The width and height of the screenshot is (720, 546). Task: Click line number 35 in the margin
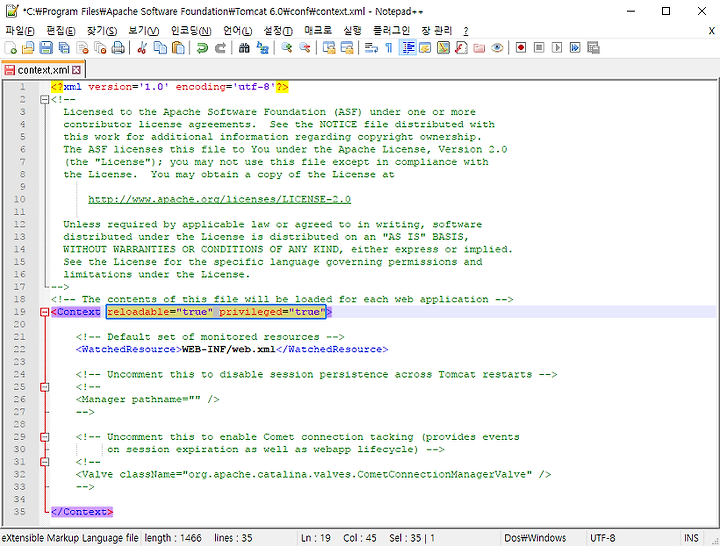[x=19, y=512]
